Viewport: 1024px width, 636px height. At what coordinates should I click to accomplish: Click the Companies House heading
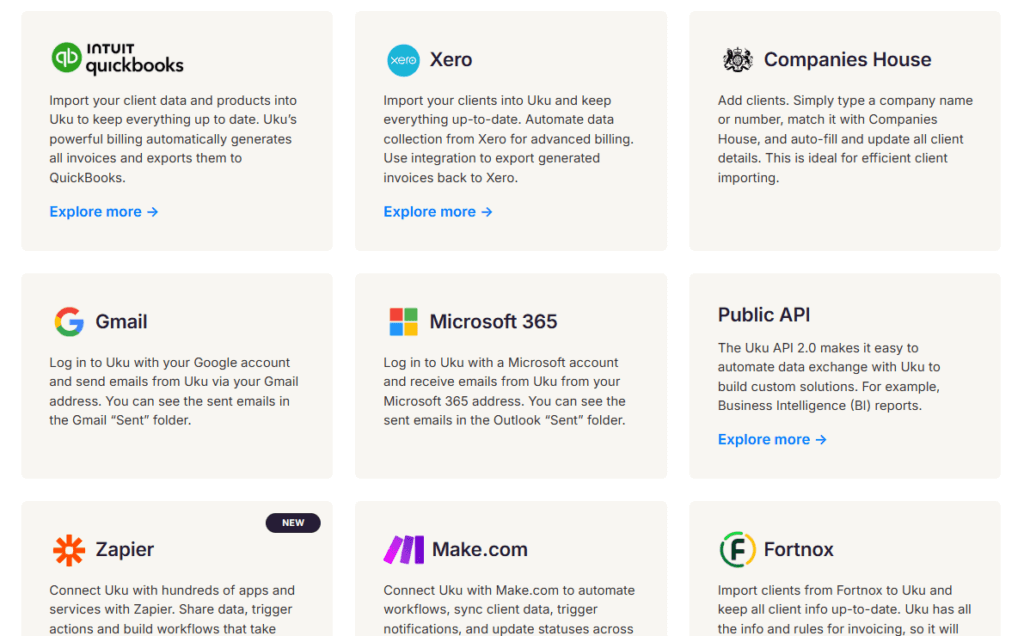(x=847, y=60)
